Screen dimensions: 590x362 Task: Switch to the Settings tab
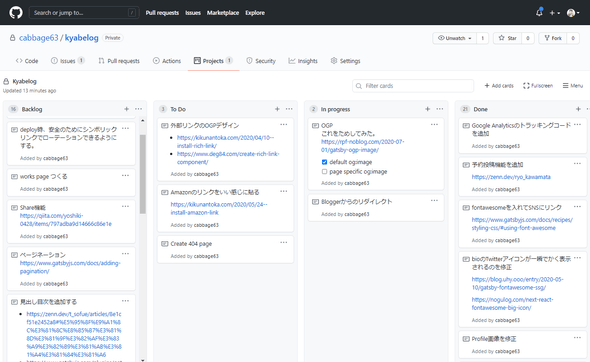point(345,61)
